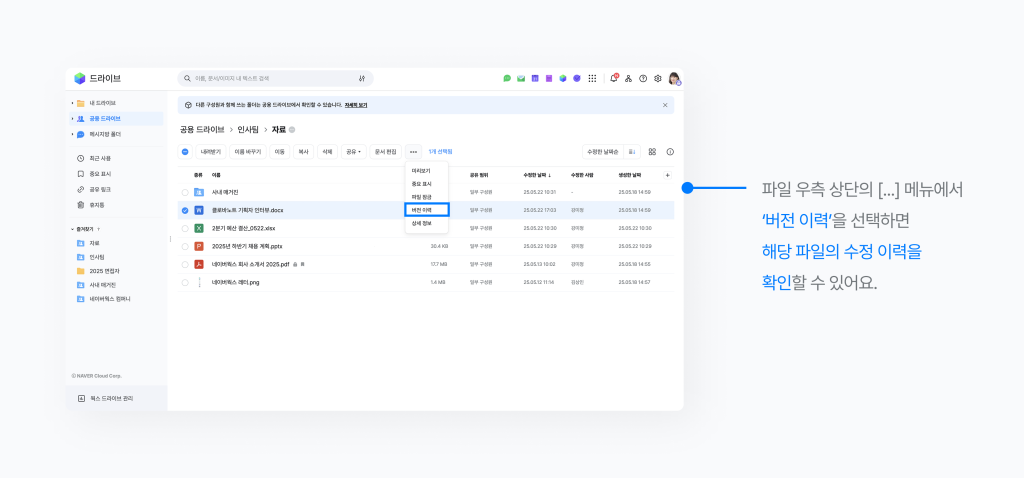The width and height of the screenshot is (1024, 478).
Task: Open the 자세히 보기 link in banner
Action: pyautogui.click(x=357, y=105)
